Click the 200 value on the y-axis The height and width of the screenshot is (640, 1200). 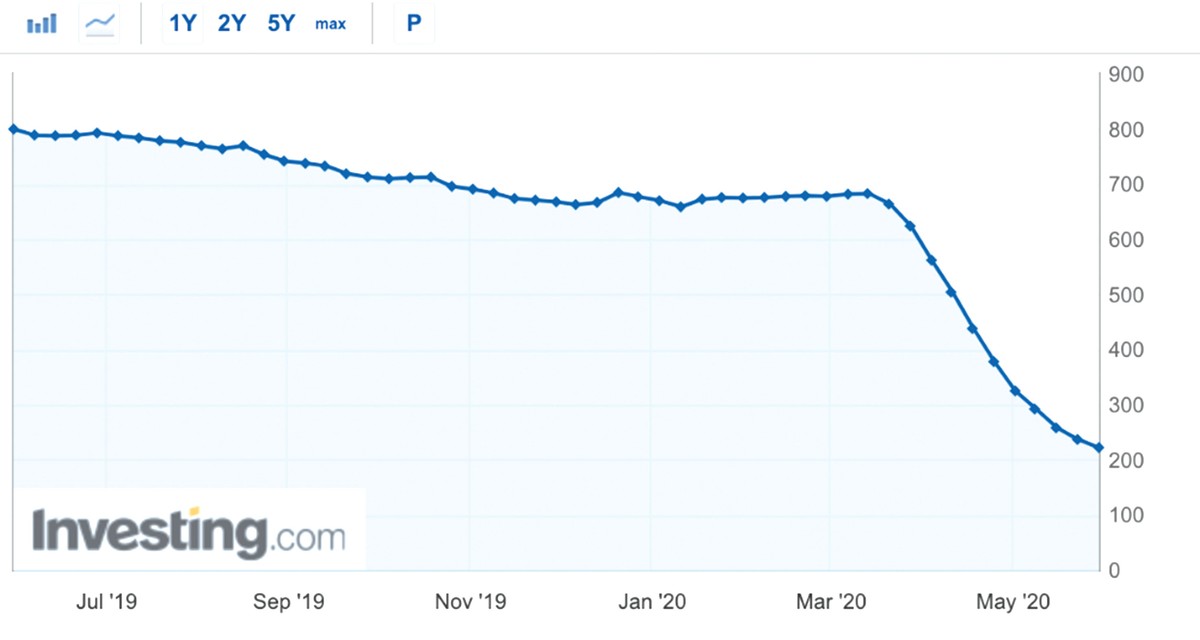(x=1127, y=461)
